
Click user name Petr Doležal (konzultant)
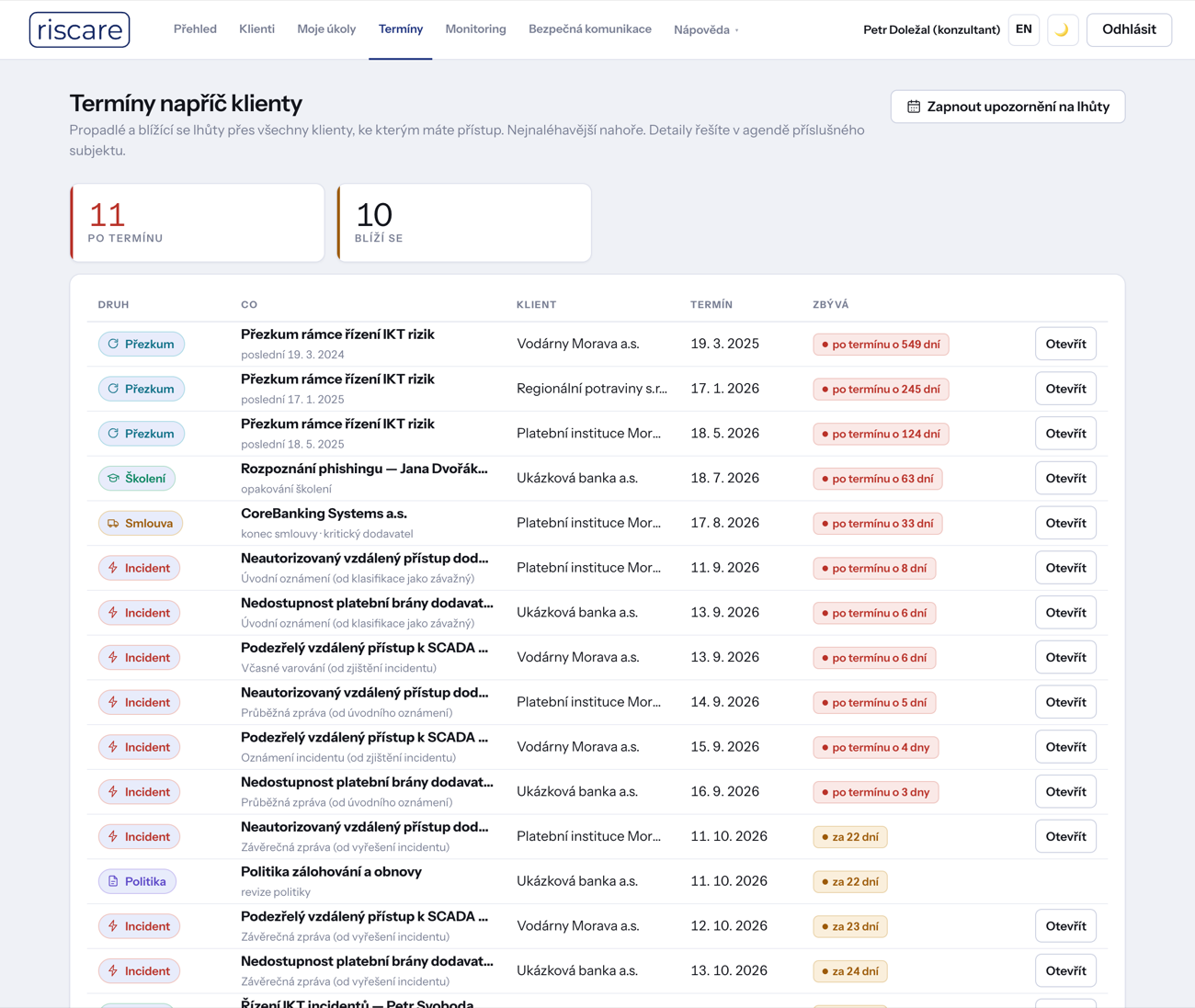click(931, 29)
